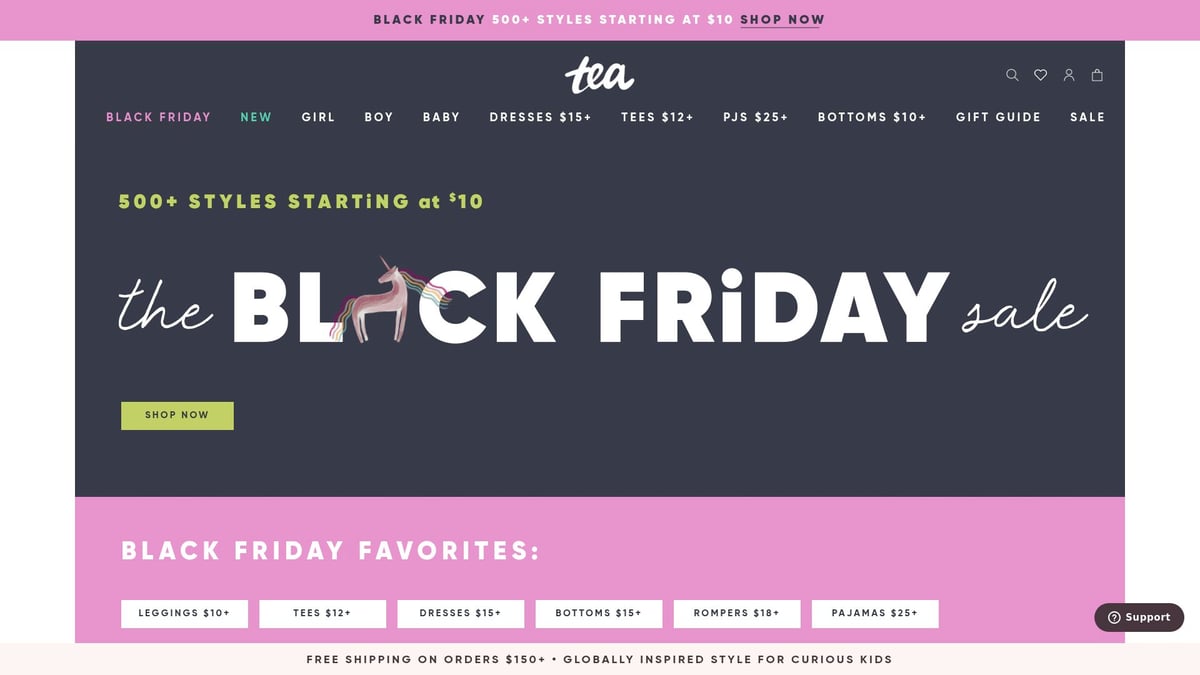Open the wishlist heart icon

point(1040,75)
